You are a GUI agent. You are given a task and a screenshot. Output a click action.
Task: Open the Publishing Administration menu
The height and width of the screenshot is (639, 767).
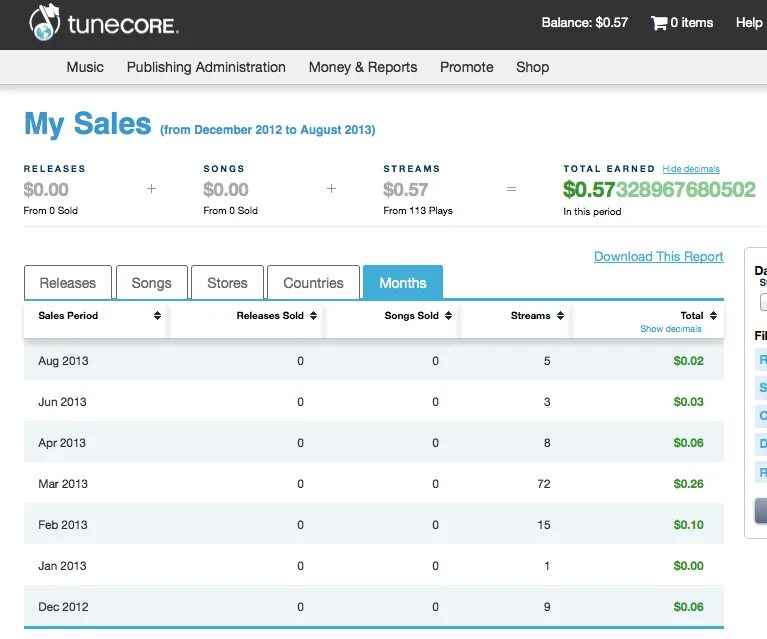click(206, 67)
